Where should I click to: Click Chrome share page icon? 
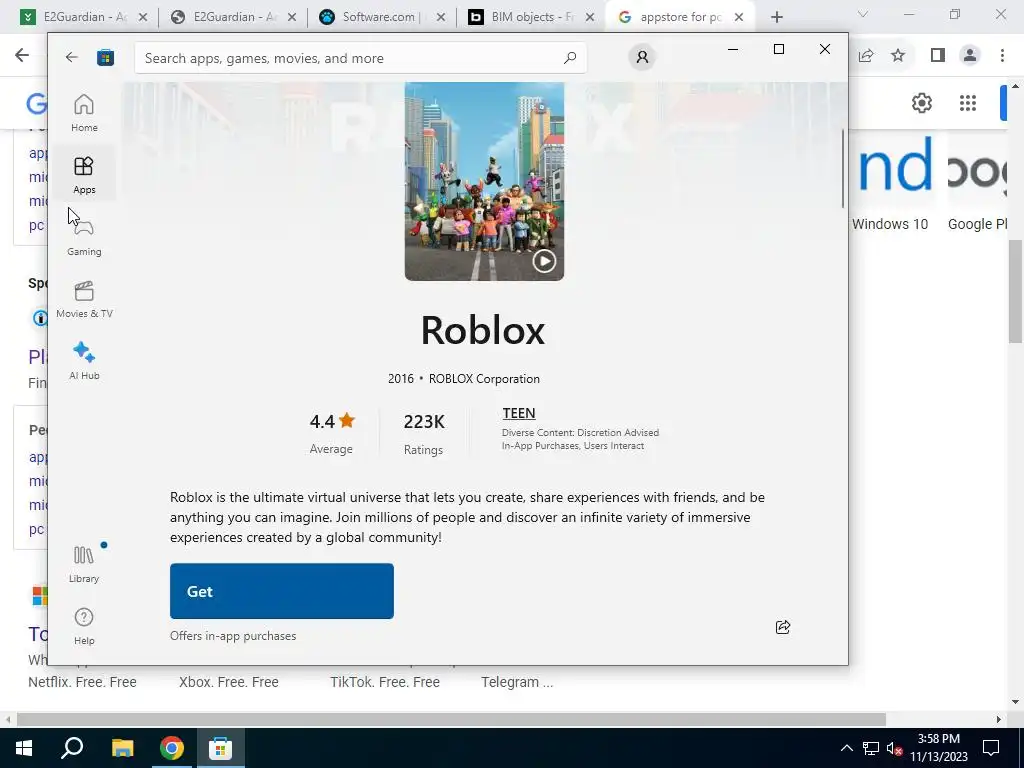point(866,56)
